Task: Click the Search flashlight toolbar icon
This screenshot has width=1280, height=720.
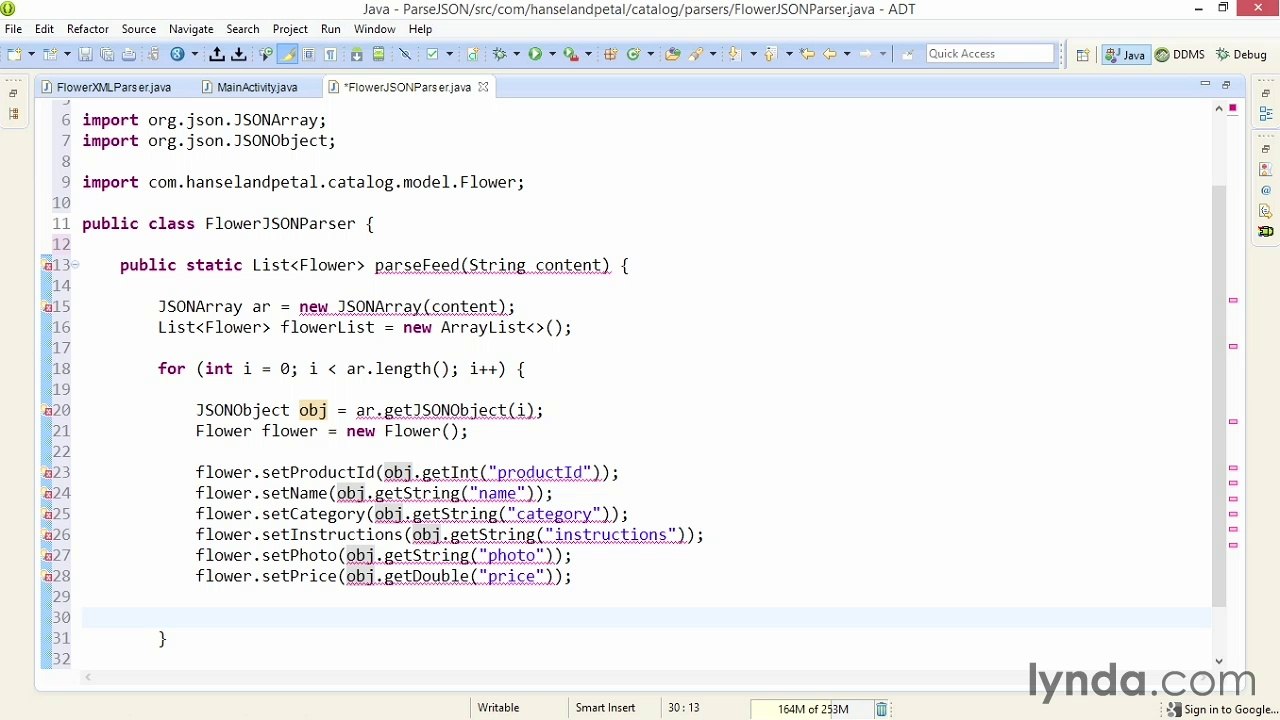Action: tap(696, 54)
